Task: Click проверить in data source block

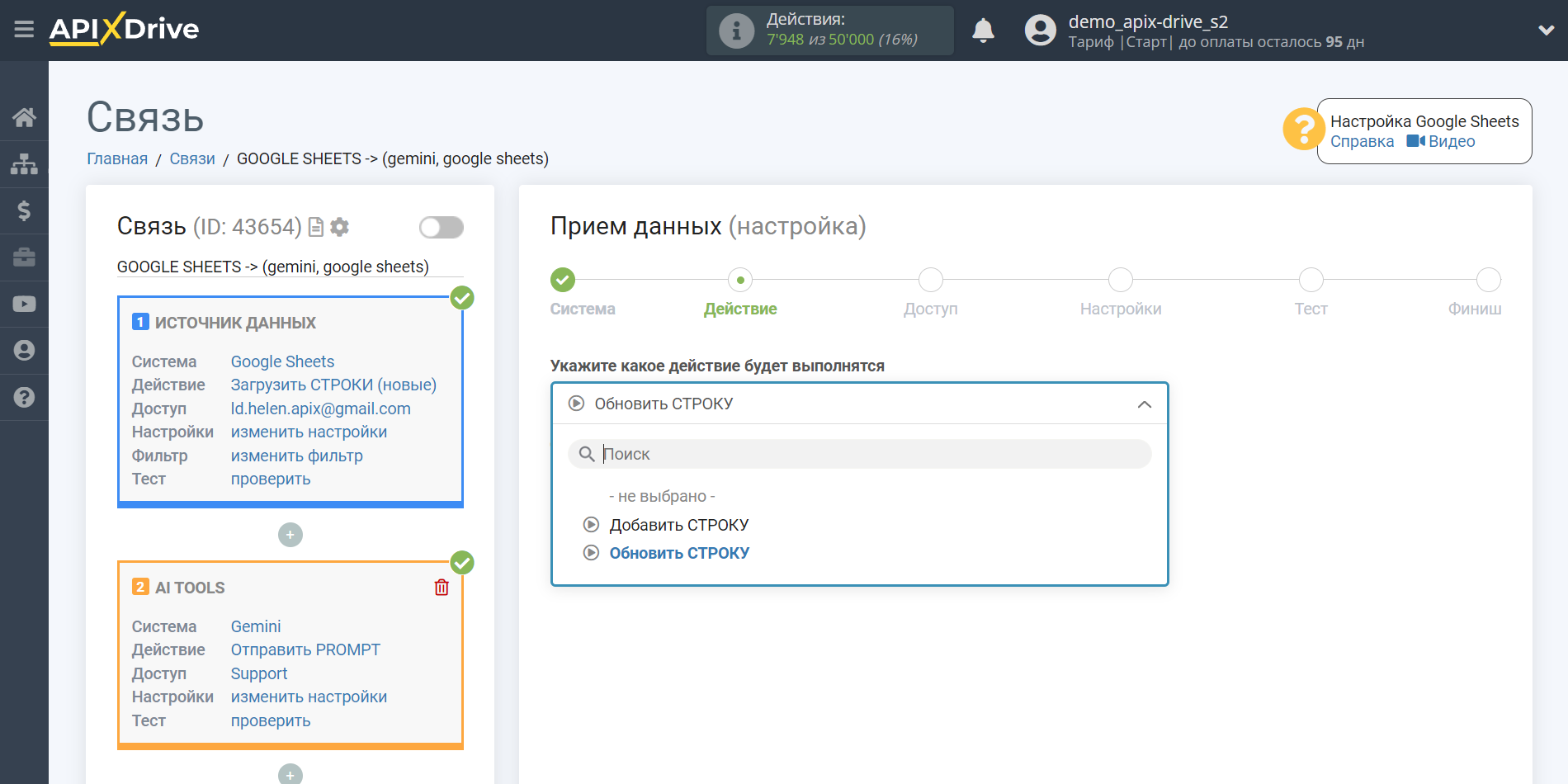Action: 271,479
